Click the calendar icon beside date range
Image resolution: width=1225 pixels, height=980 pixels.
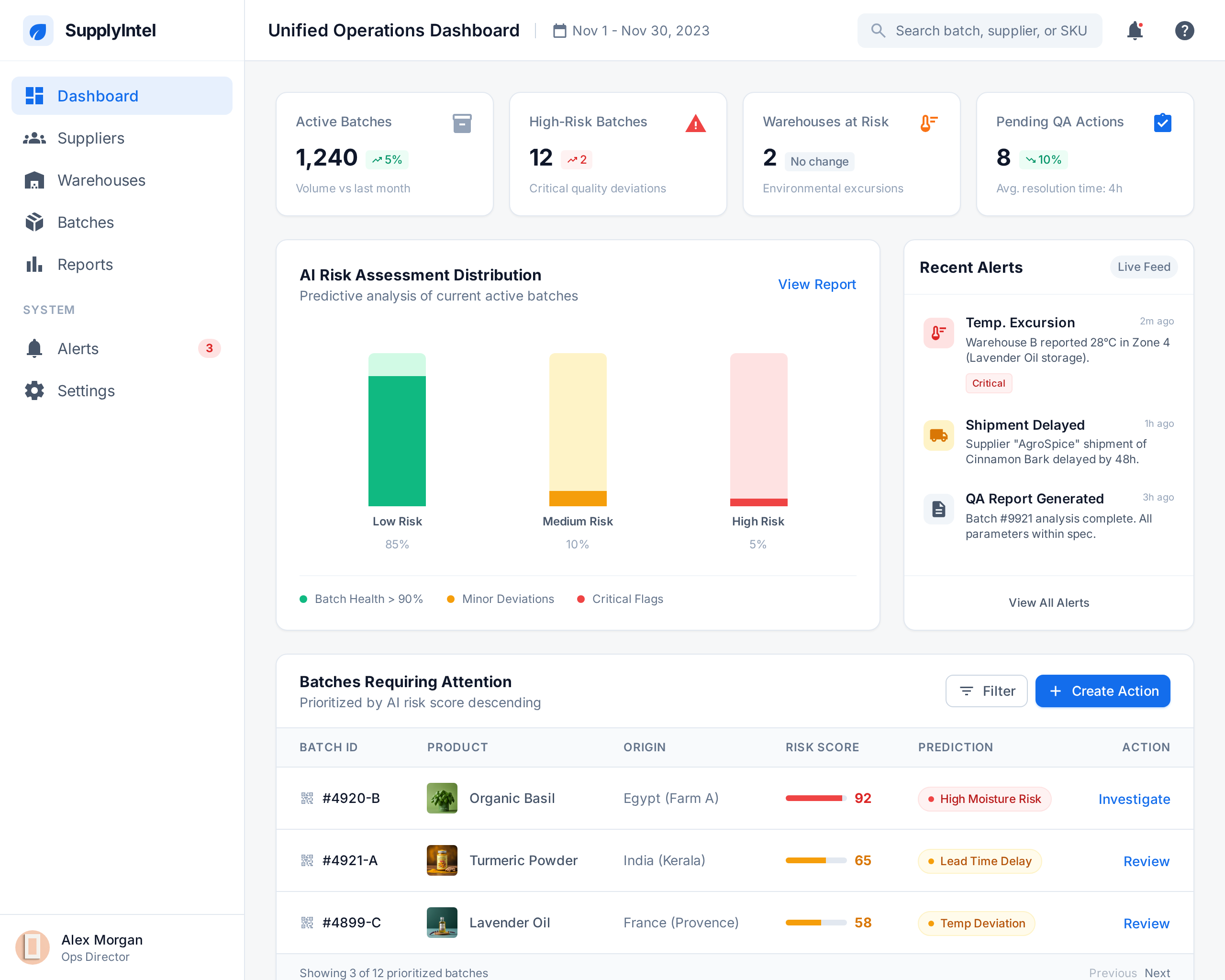coord(560,31)
